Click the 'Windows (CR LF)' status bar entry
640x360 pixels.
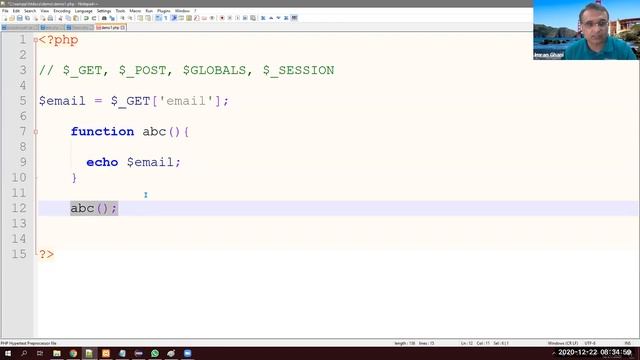point(562,343)
